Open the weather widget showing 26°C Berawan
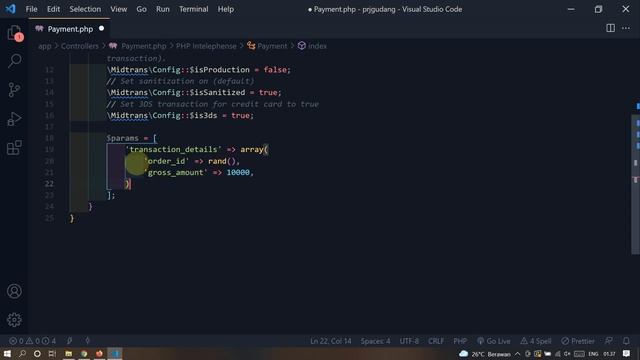The image size is (640, 360). click(485, 354)
